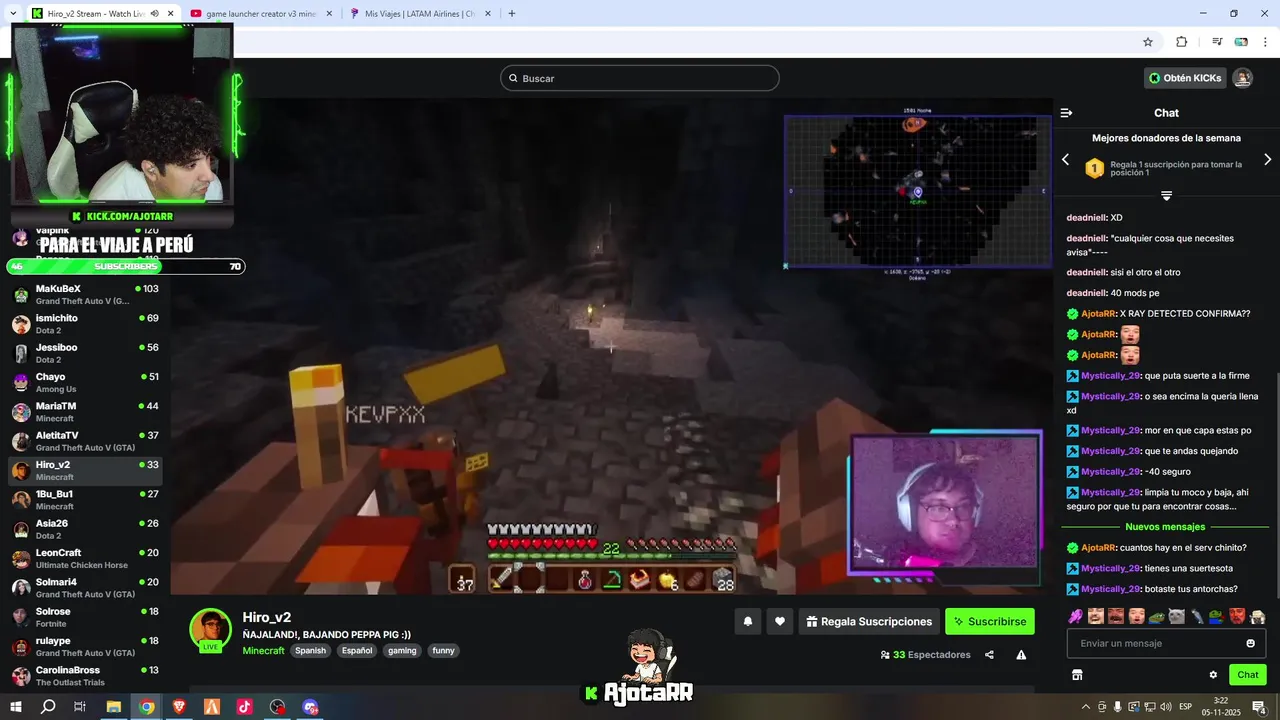Select the Hiro_v2 Stream tab
This screenshot has height=720, width=1280.
[102, 14]
